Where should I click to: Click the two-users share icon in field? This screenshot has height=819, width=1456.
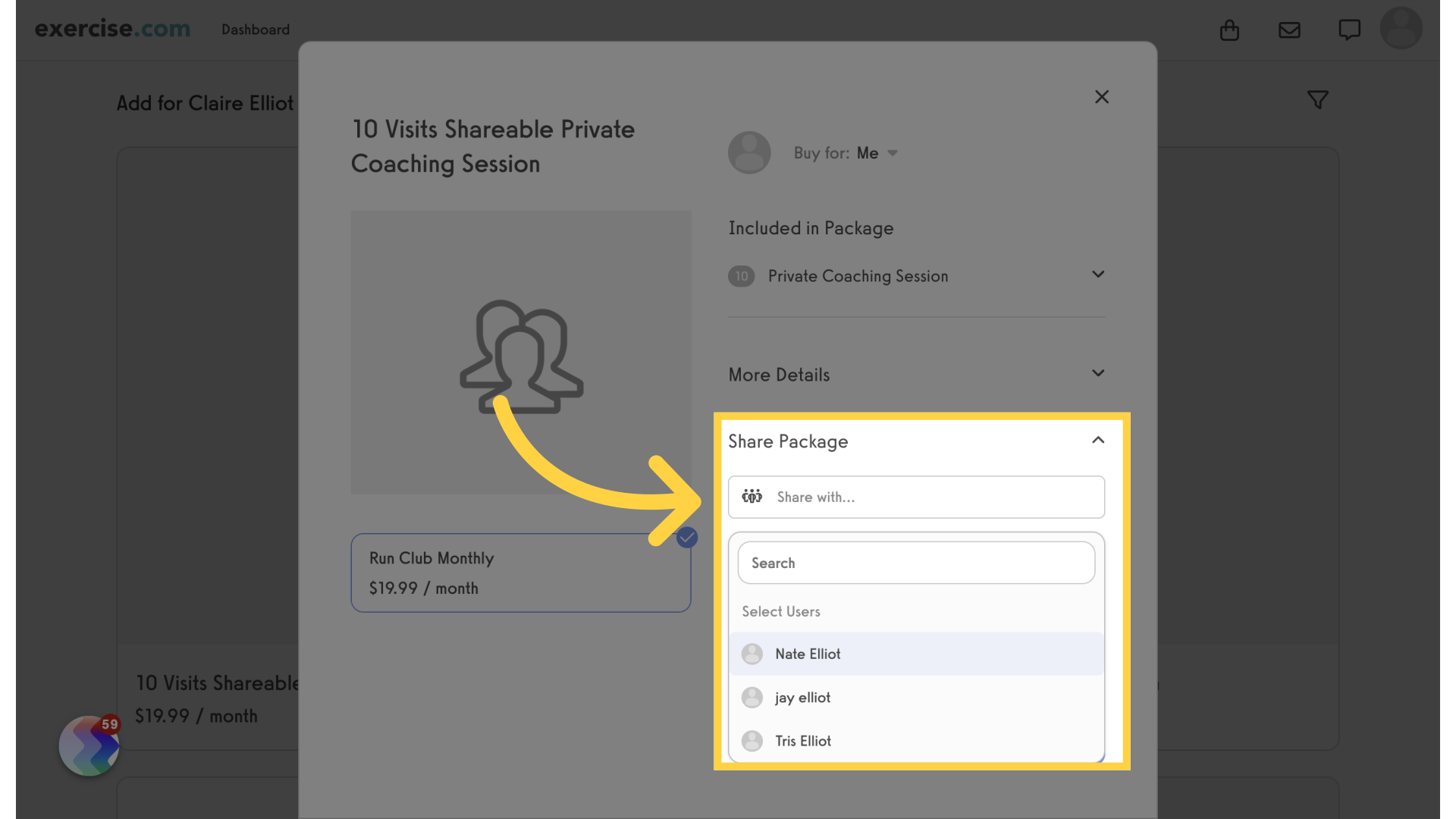pos(752,496)
